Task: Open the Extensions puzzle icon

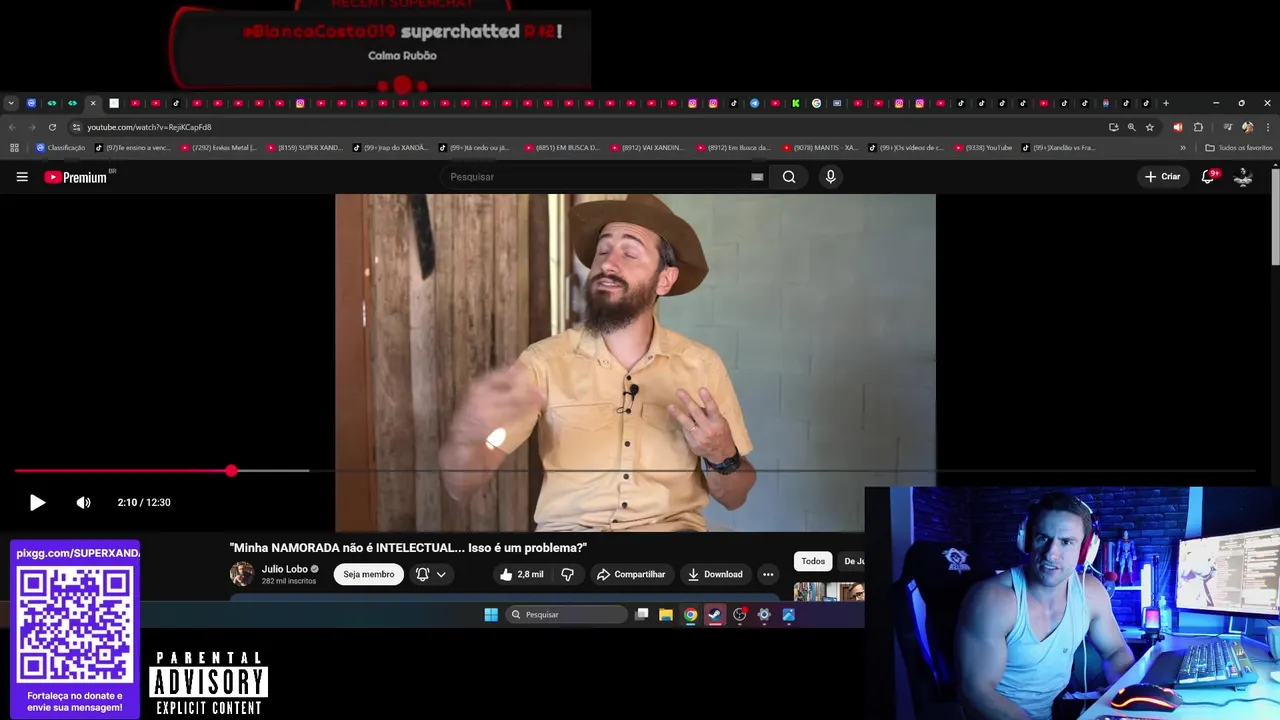Action: click(1198, 127)
